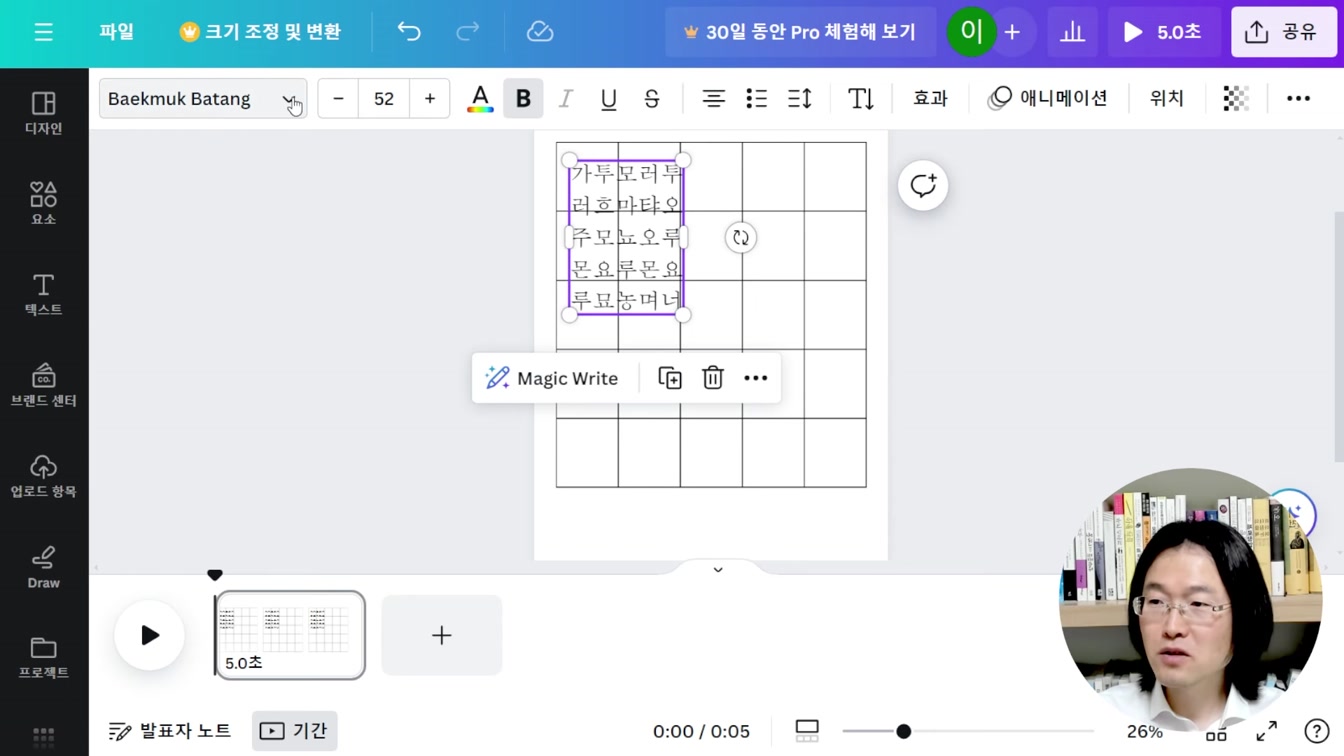The width and height of the screenshot is (1344, 756).
Task: Duplicate the selected text box
Action: (x=670, y=378)
